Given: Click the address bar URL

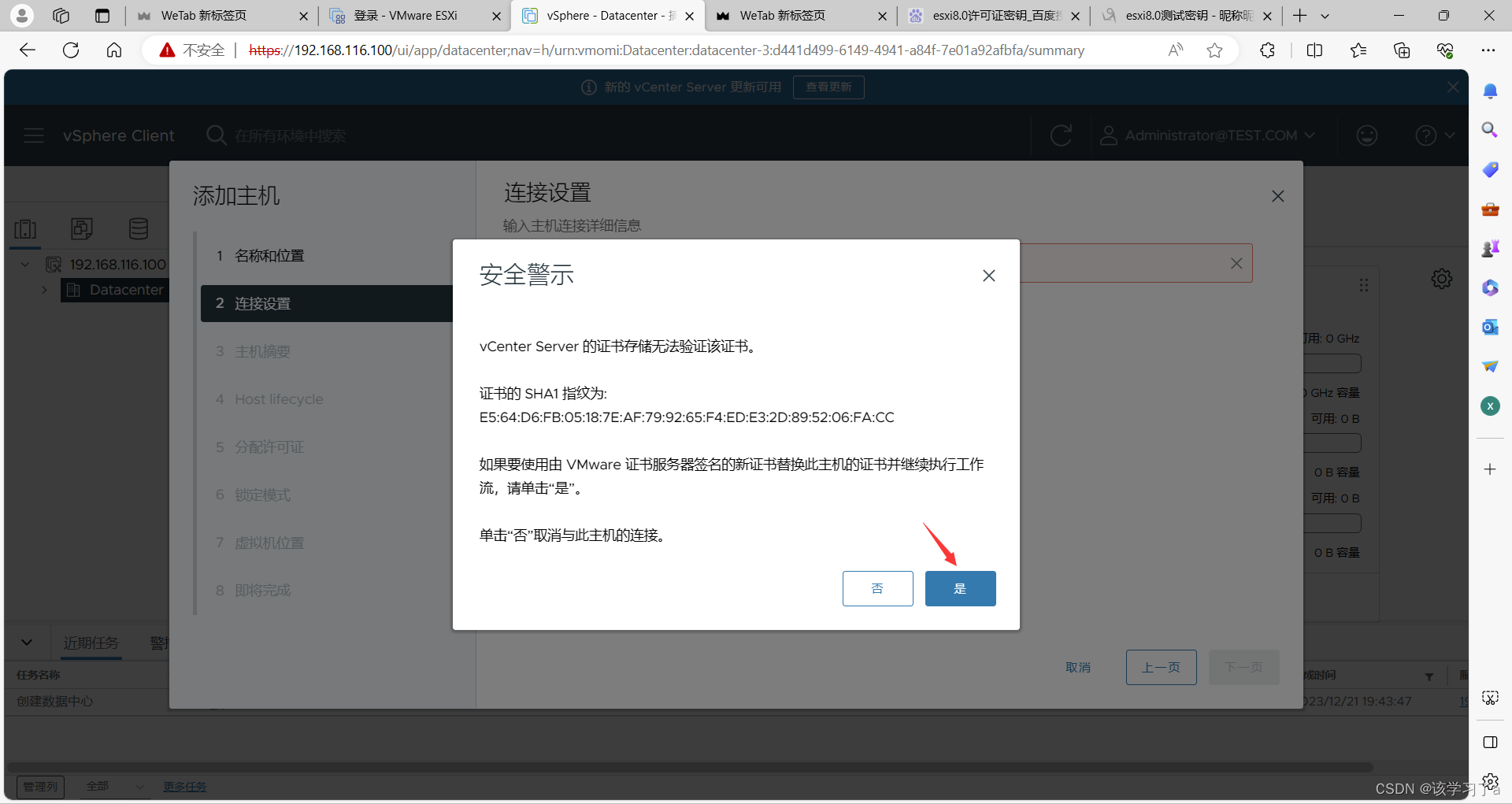Looking at the screenshot, I should click(666, 50).
